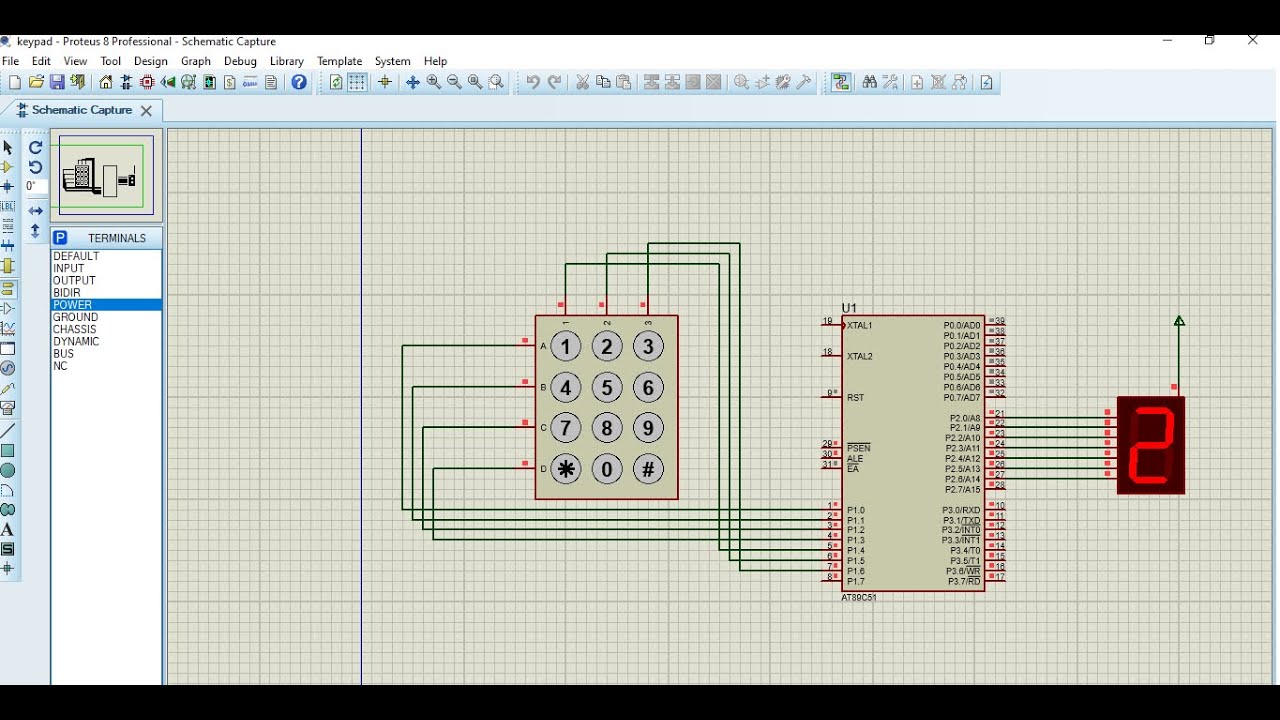The width and height of the screenshot is (1280, 720).
Task: Add a new sheet icon
Action: coord(917,82)
